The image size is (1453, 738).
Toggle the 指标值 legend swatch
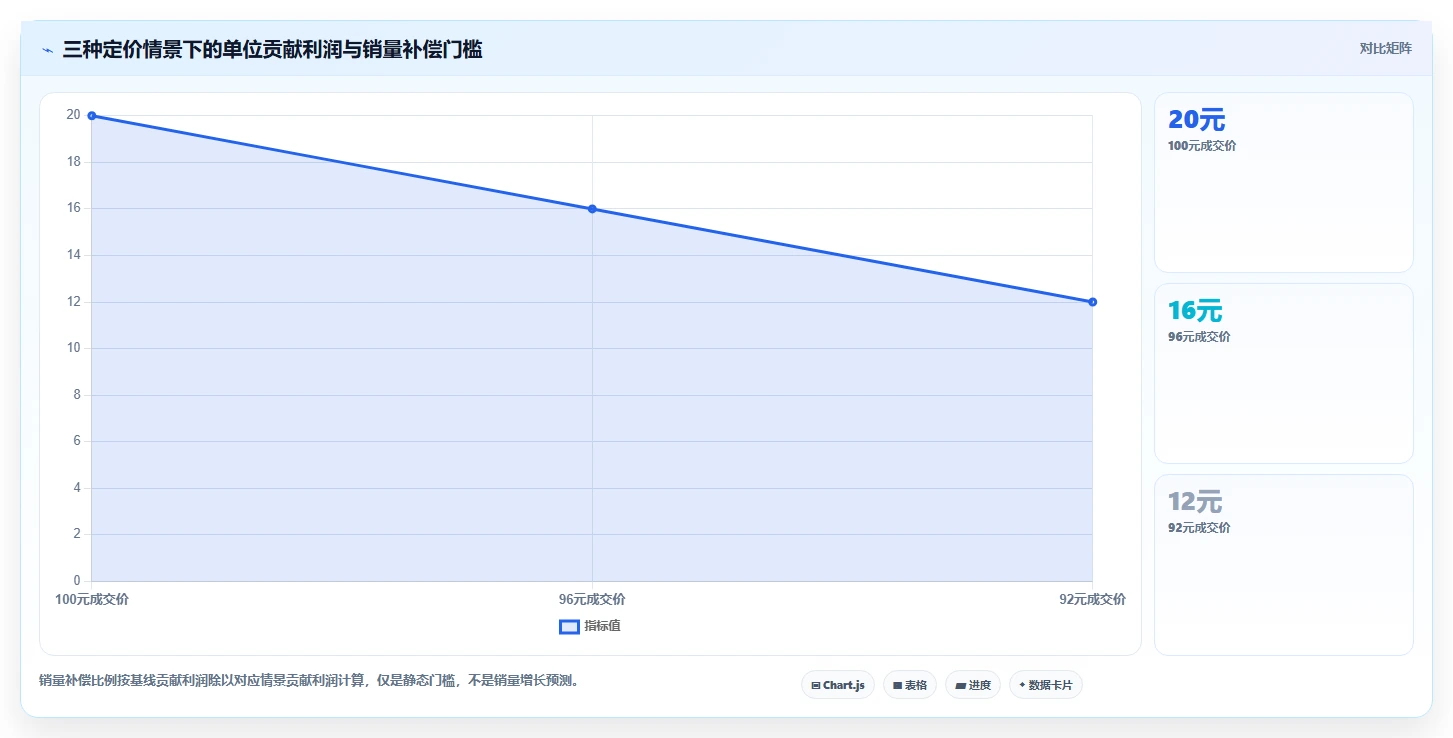point(569,627)
